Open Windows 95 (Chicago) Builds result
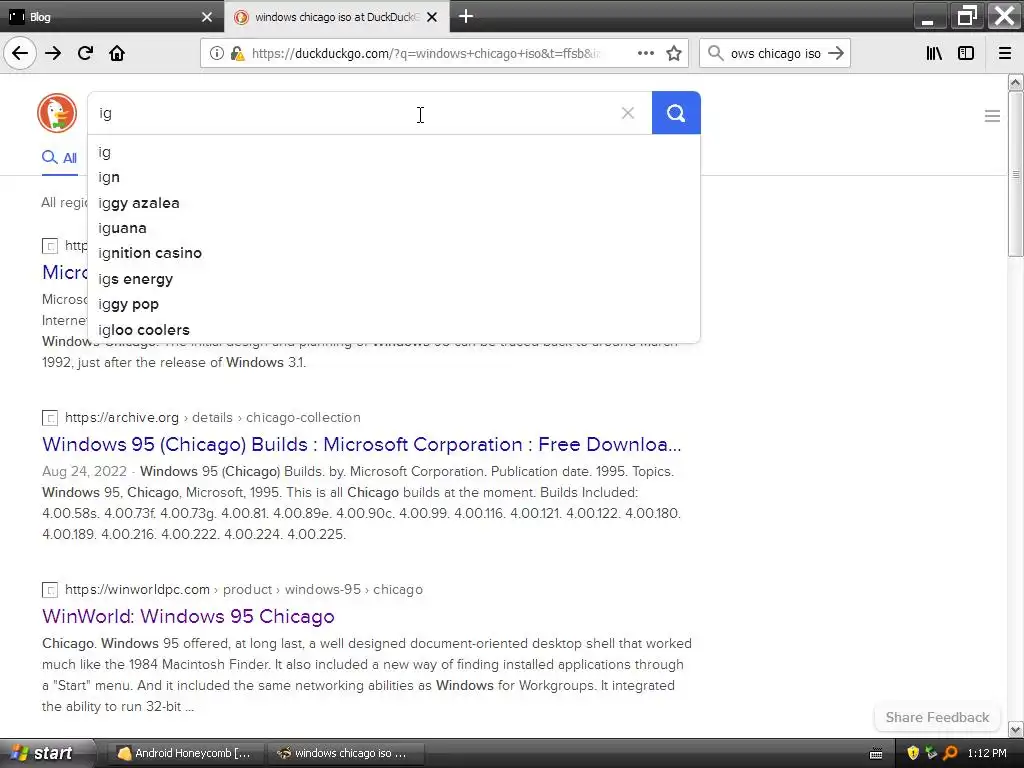Viewport: 1024px width, 768px height. pyautogui.click(x=362, y=444)
